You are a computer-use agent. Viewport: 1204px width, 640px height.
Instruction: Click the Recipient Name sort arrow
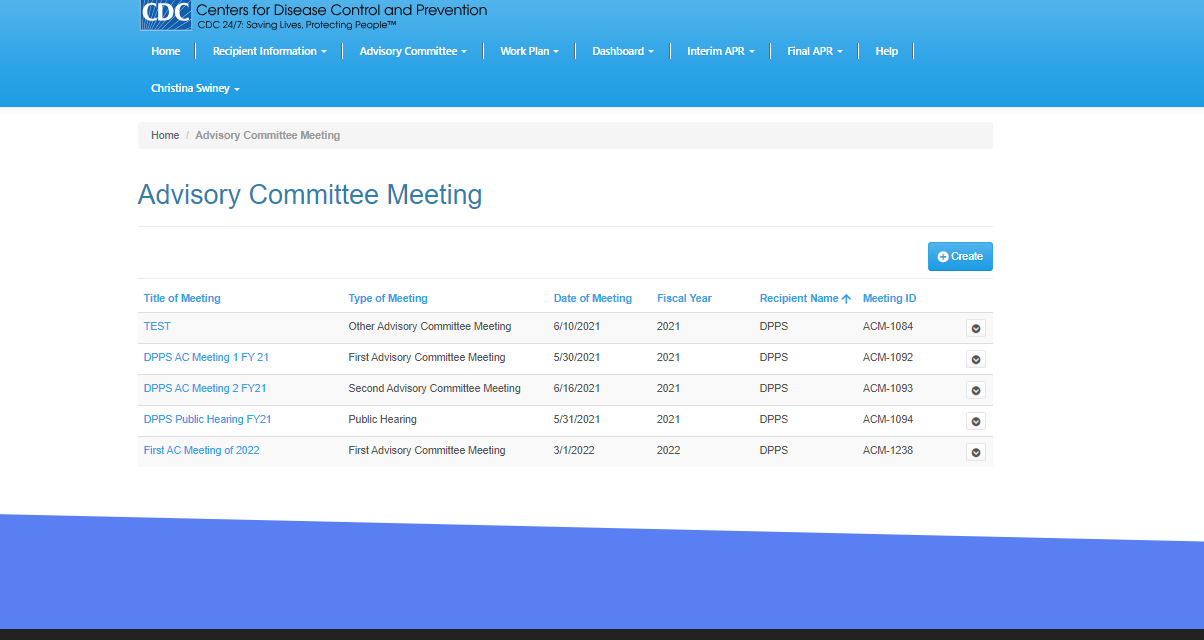[846, 299]
